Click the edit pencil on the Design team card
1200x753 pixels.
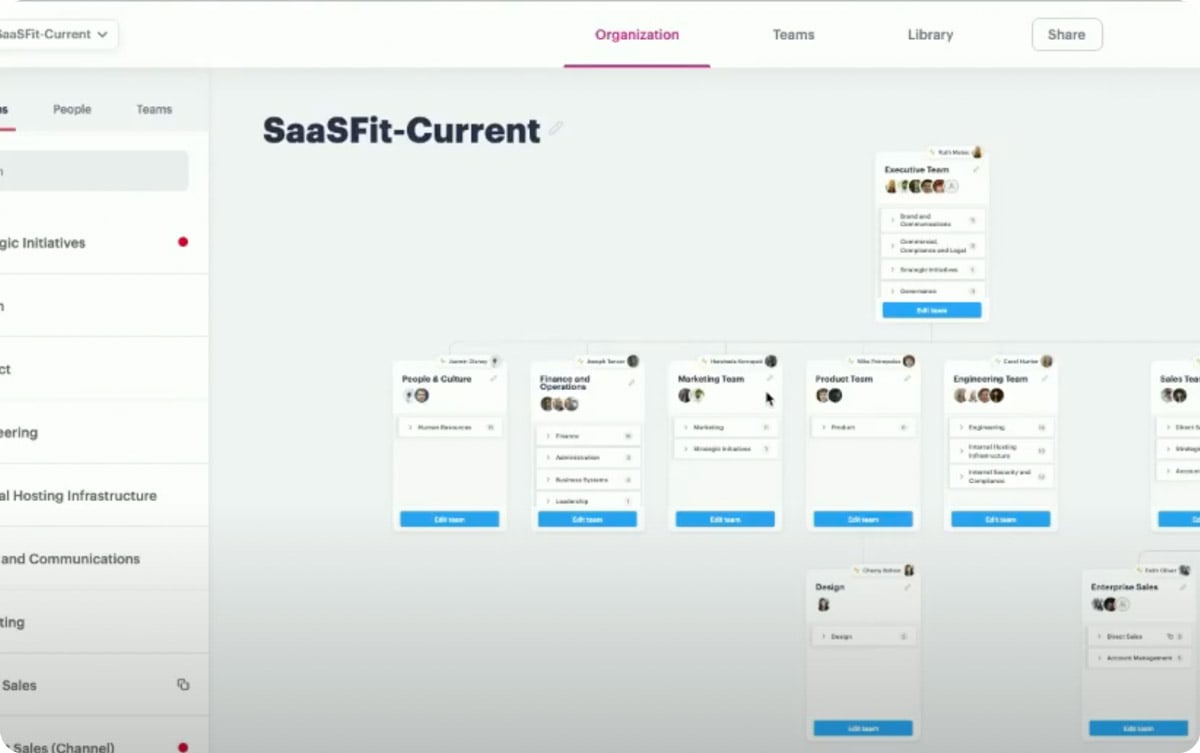click(x=905, y=587)
